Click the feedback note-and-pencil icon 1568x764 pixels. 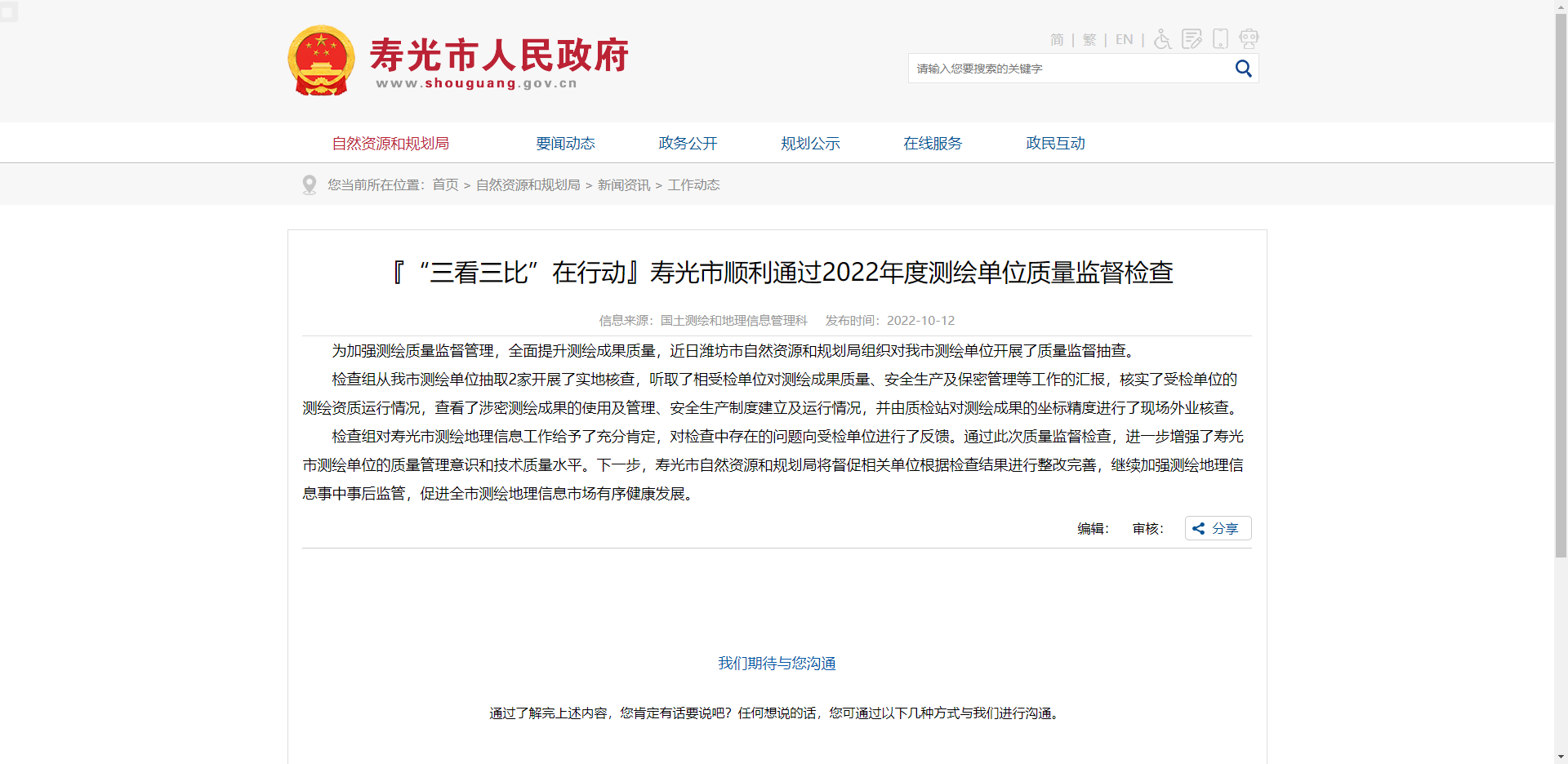[1192, 38]
